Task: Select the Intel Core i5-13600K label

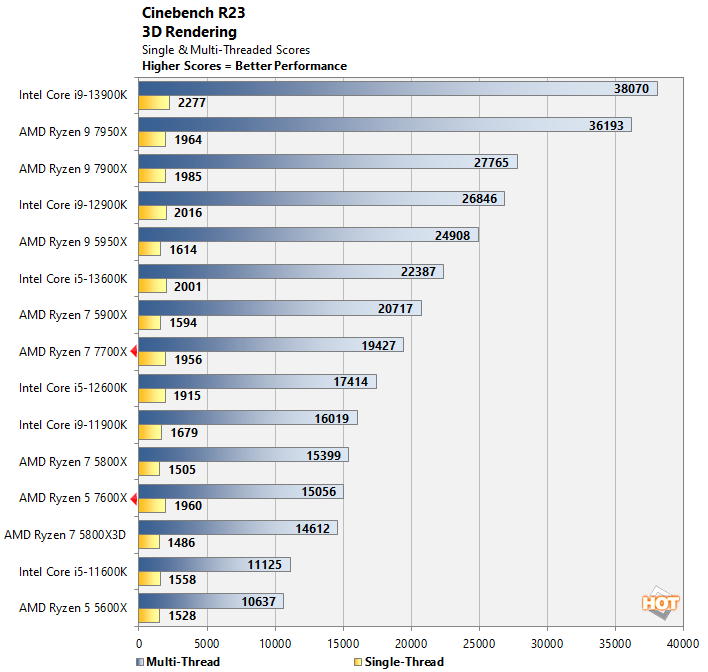Action: click(73, 279)
